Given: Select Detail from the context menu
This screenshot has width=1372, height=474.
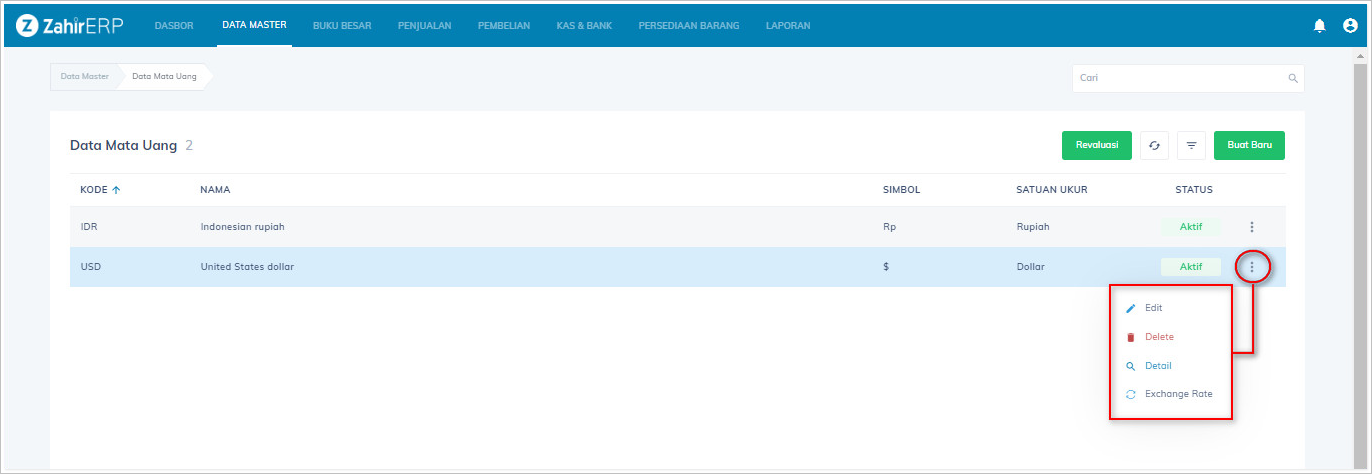Looking at the screenshot, I should 1158,366.
